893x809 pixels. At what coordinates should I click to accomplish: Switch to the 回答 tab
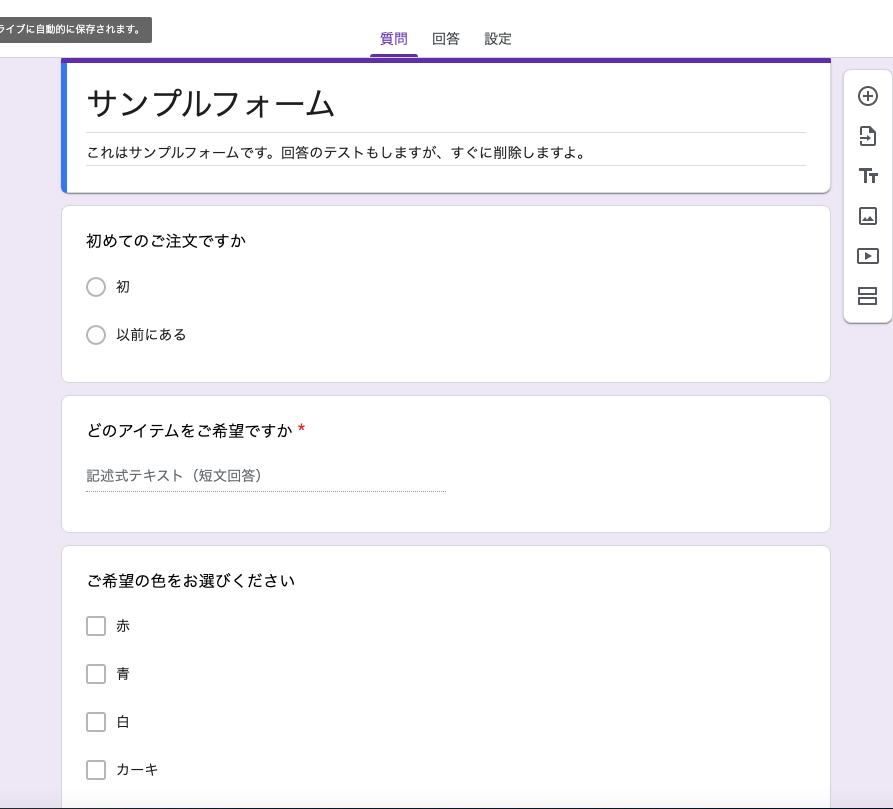(445, 39)
